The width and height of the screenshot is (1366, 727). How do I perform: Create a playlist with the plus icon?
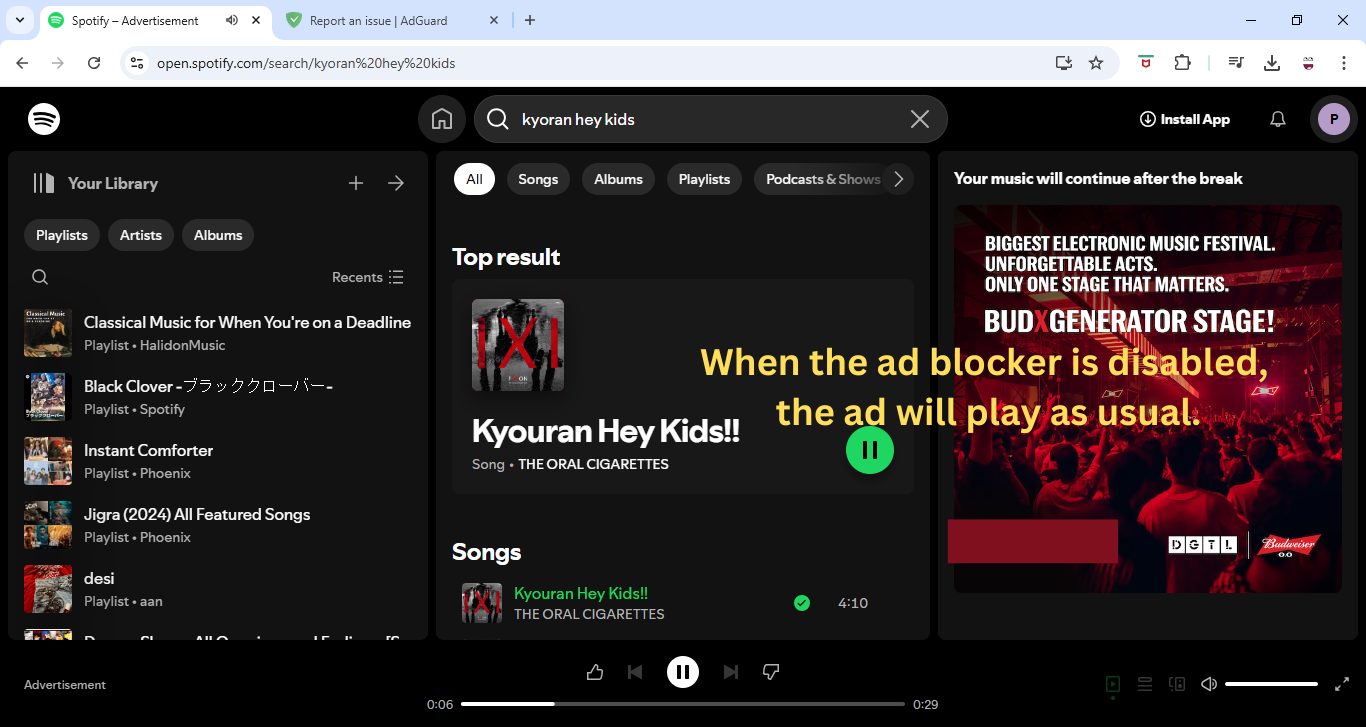[x=355, y=183]
